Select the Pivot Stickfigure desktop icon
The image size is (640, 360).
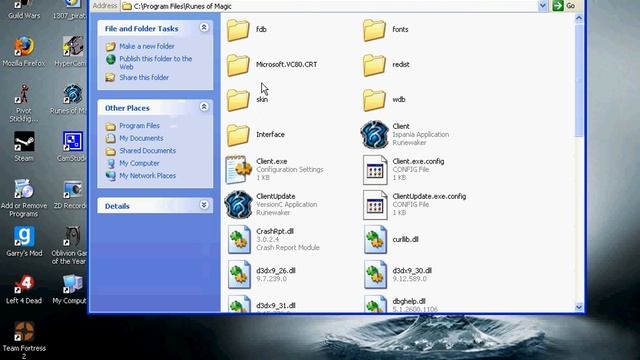(x=24, y=103)
